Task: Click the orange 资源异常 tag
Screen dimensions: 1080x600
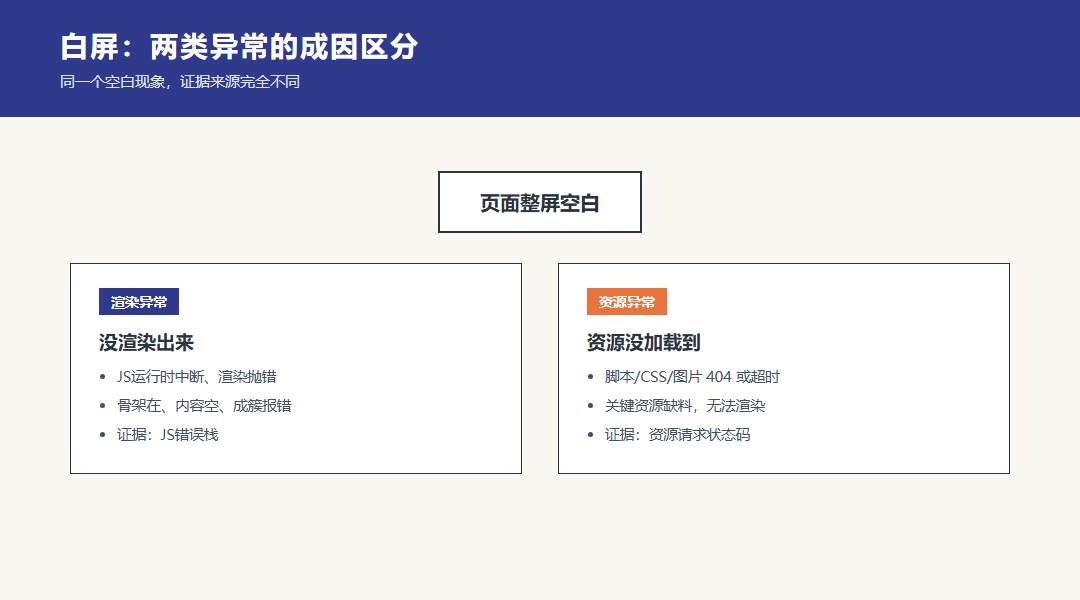Action: 627,302
